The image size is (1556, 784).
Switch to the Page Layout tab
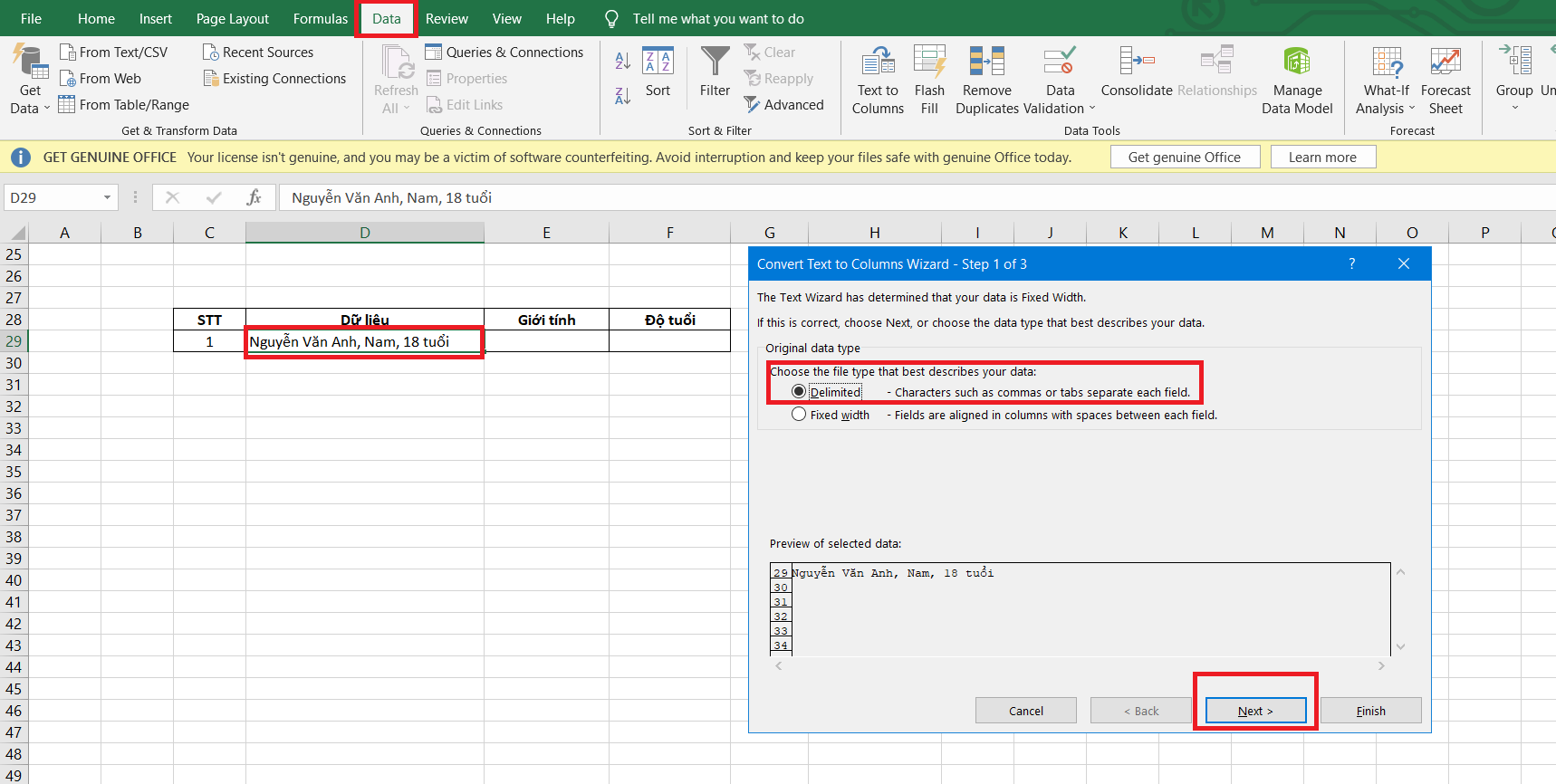coord(233,19)
